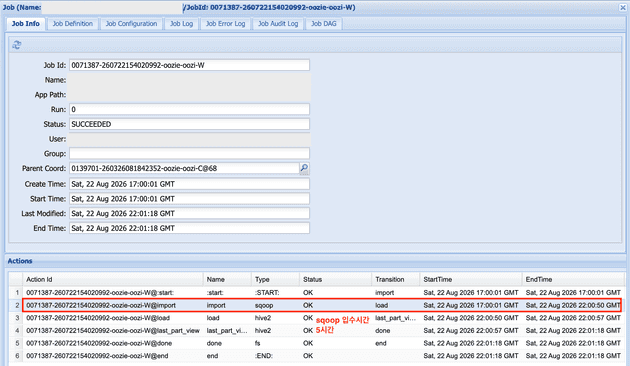The height and width of the screenshot is (366, 630).
Task: Select the W@end action row
Action: coord(317,356)
